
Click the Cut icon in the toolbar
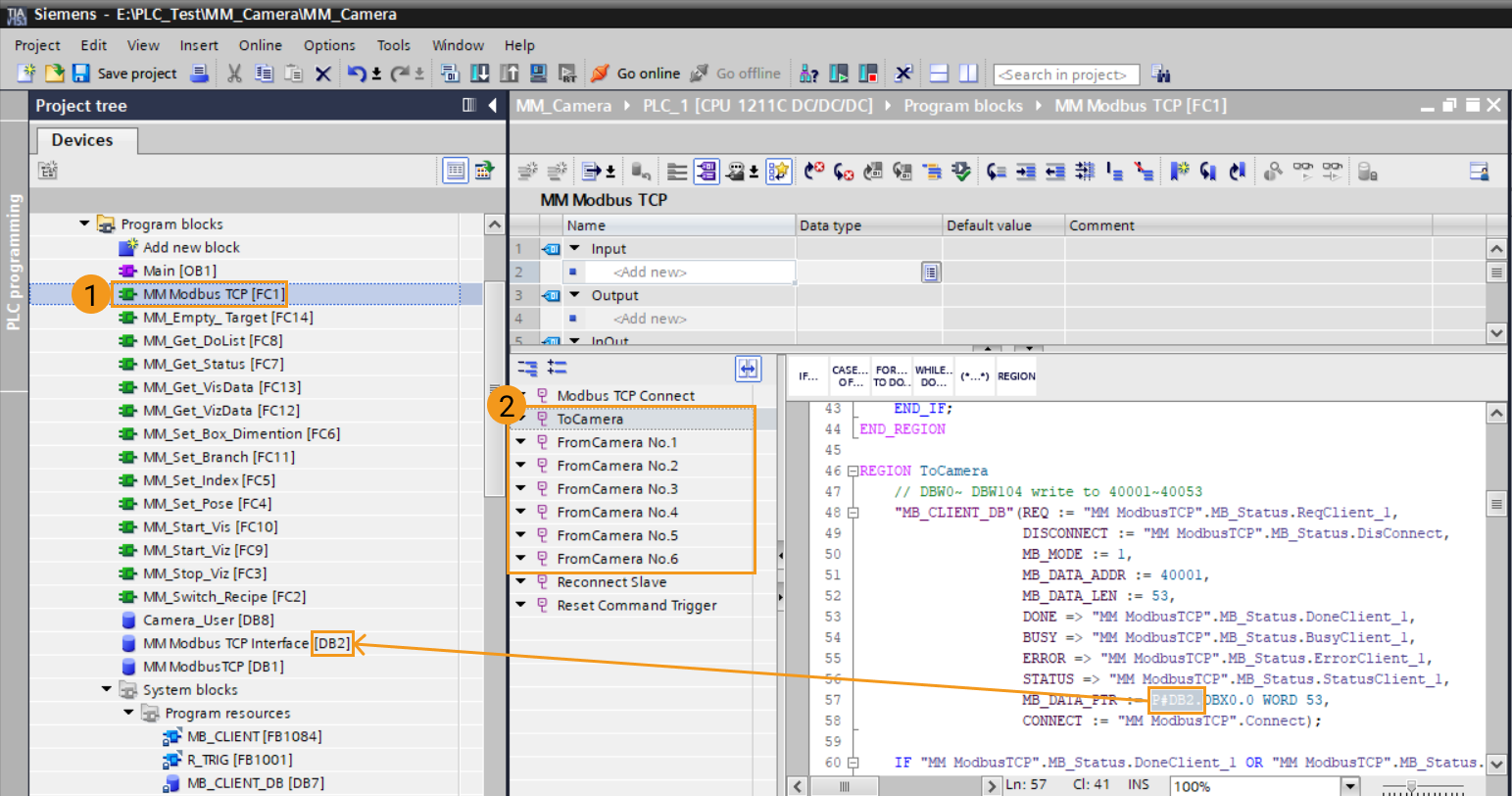(233, 74)
